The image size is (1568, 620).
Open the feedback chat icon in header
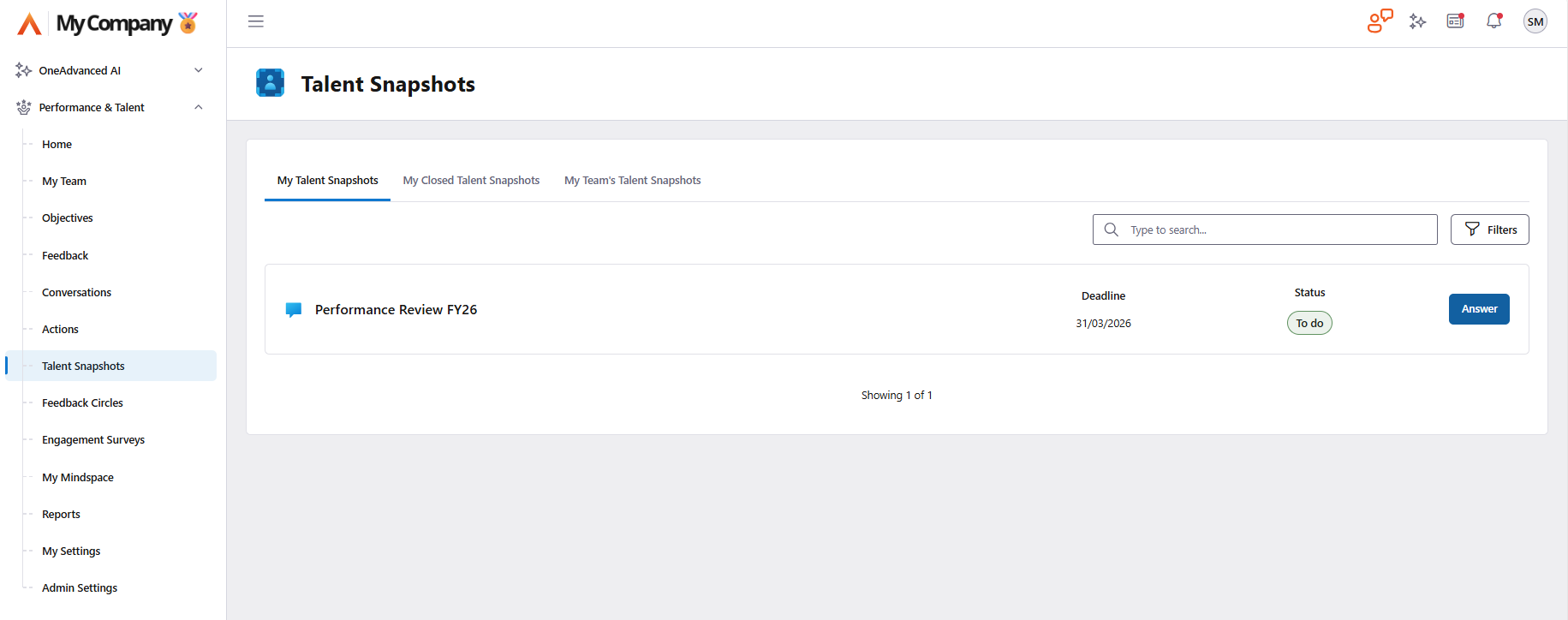[x=1380, y=21]
